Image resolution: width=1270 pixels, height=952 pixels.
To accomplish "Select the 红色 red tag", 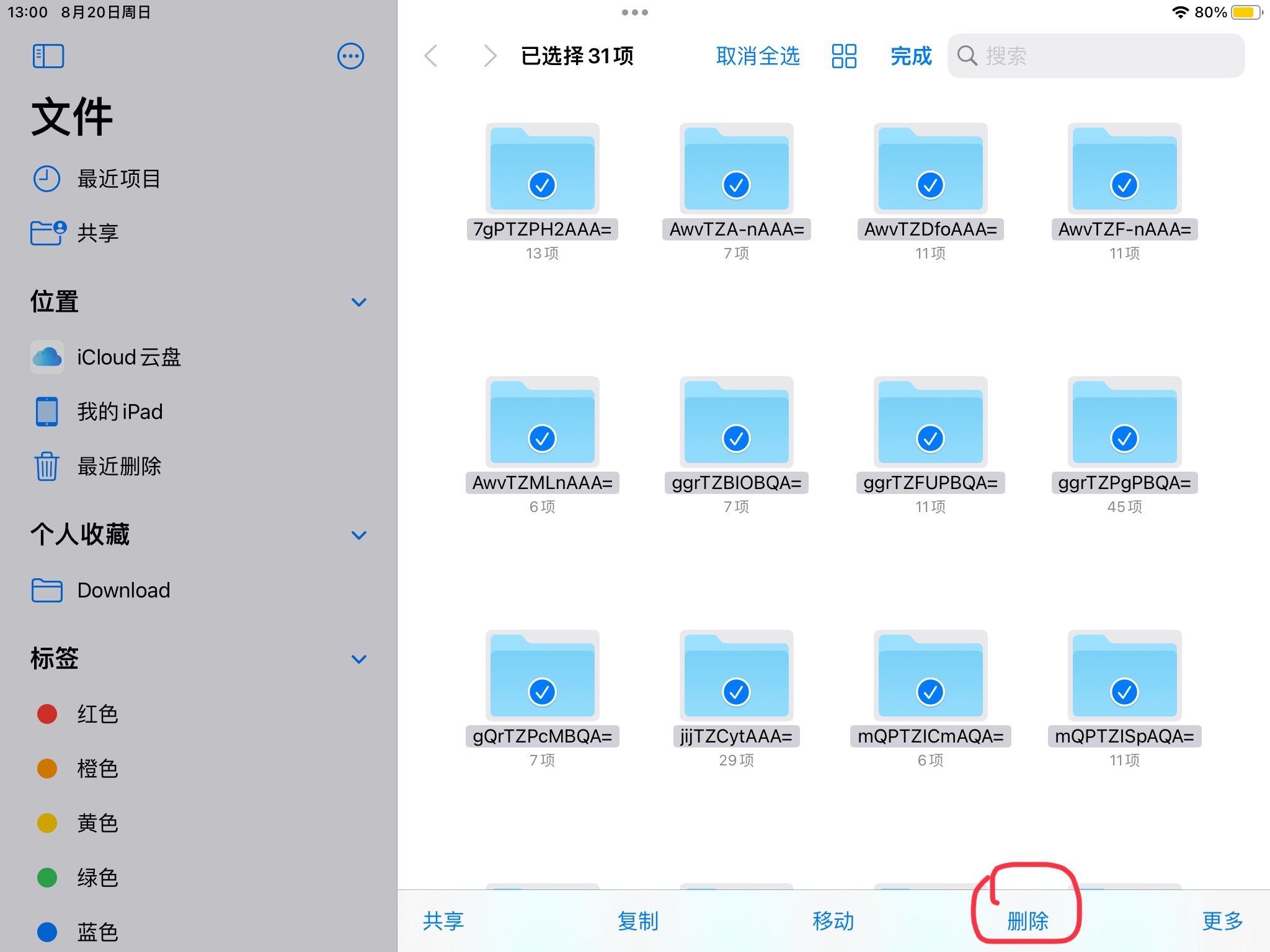I will pos(78,714).
